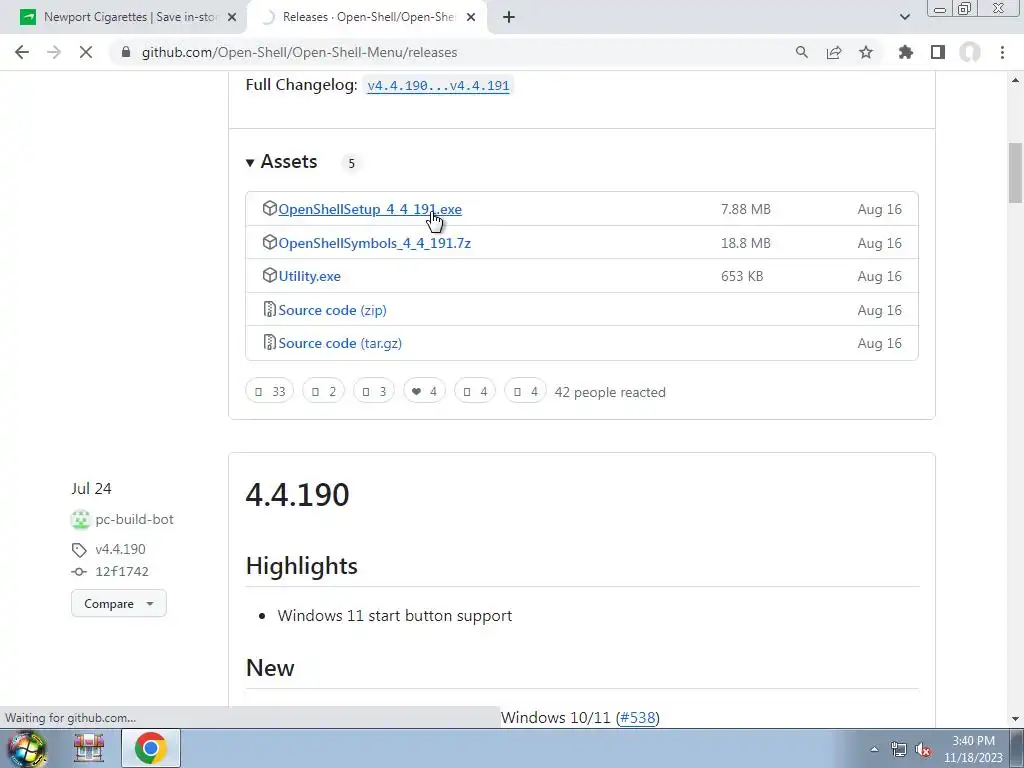Open the v4.4.190...v4.4.191 changelog link
Image resolution: width=1024 pixels, height=768 pixels.
click(438, 86)
